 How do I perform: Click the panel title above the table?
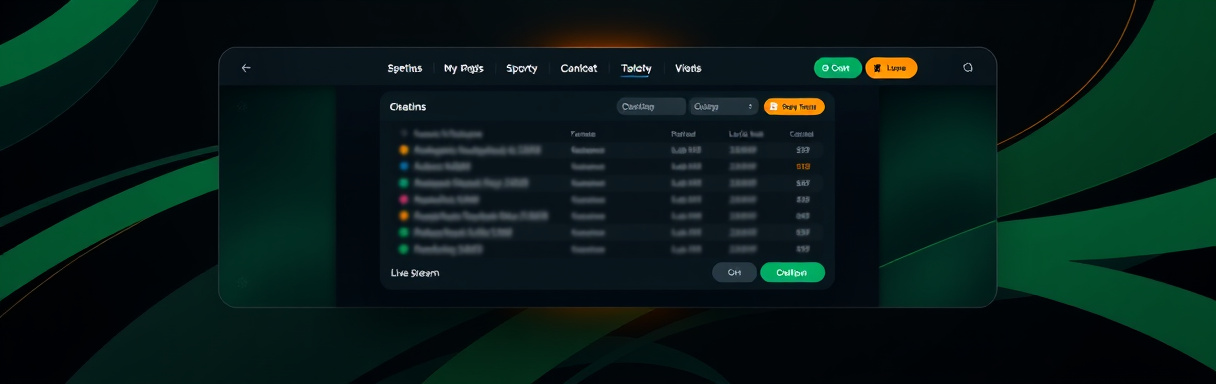(x=408, y=106)
